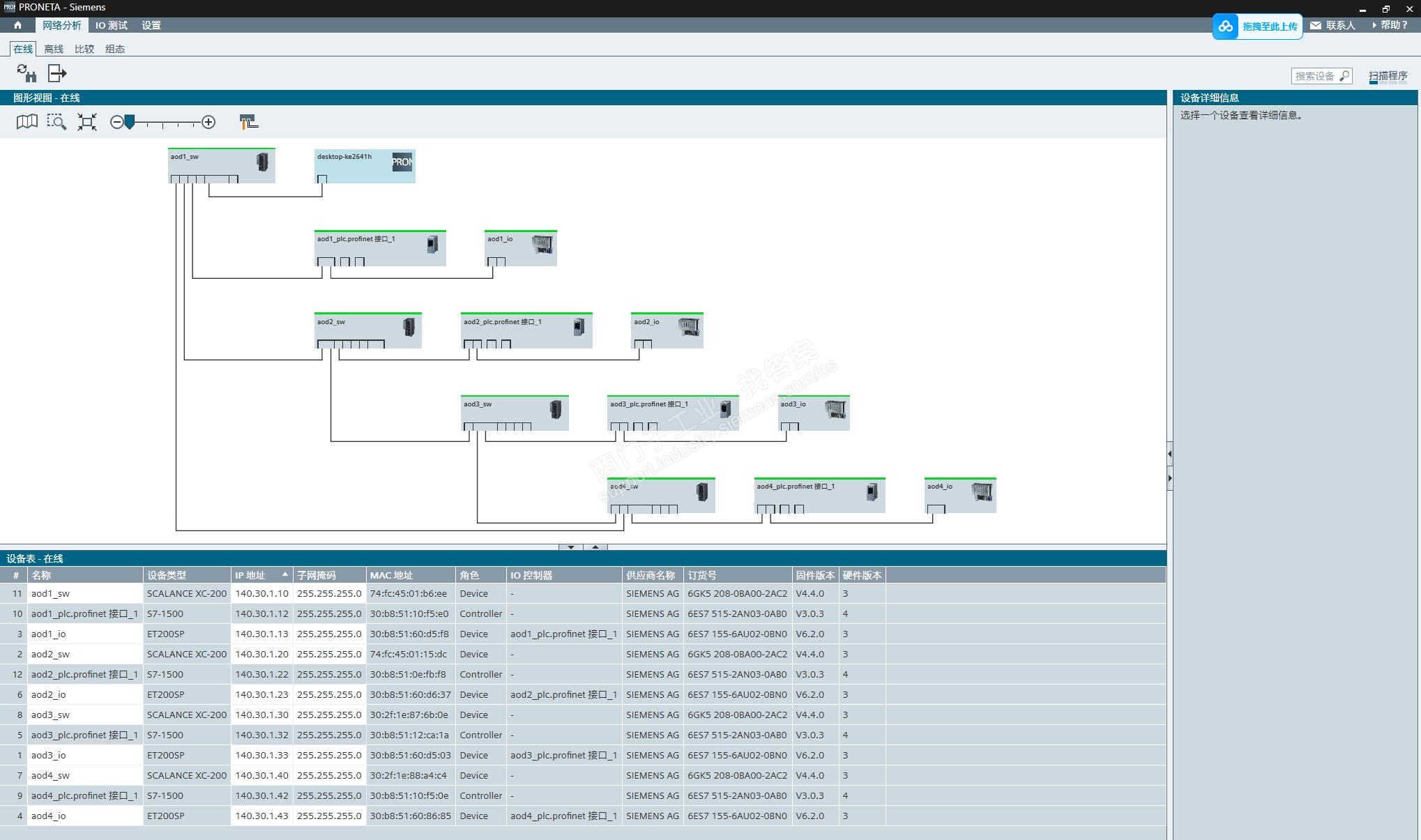Viewport: 1421px width, 840px height.
Task: Toggle the topology connection layout icon
Action: [248, 122]
